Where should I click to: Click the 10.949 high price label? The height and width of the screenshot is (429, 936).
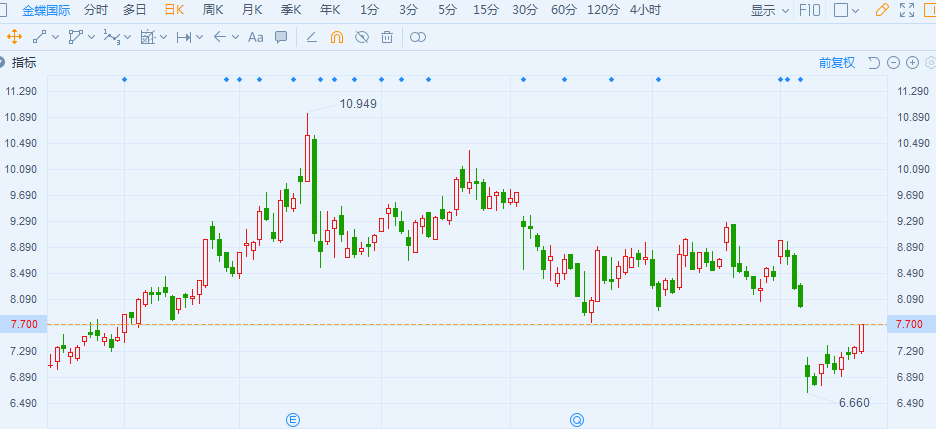coord(358,104)
